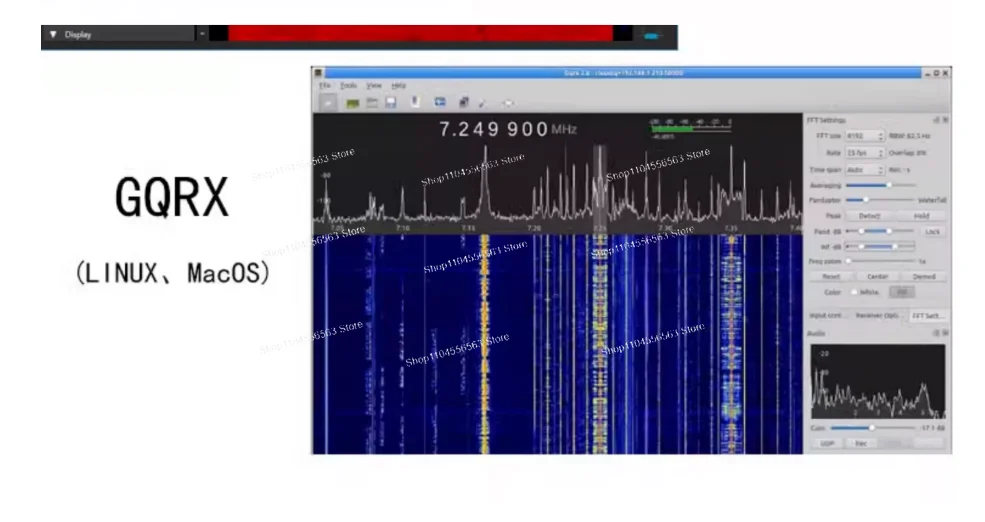Close the Audio panel
This screenshot has height=522, width=985.
pyautogui.click(x=945, y=333)
